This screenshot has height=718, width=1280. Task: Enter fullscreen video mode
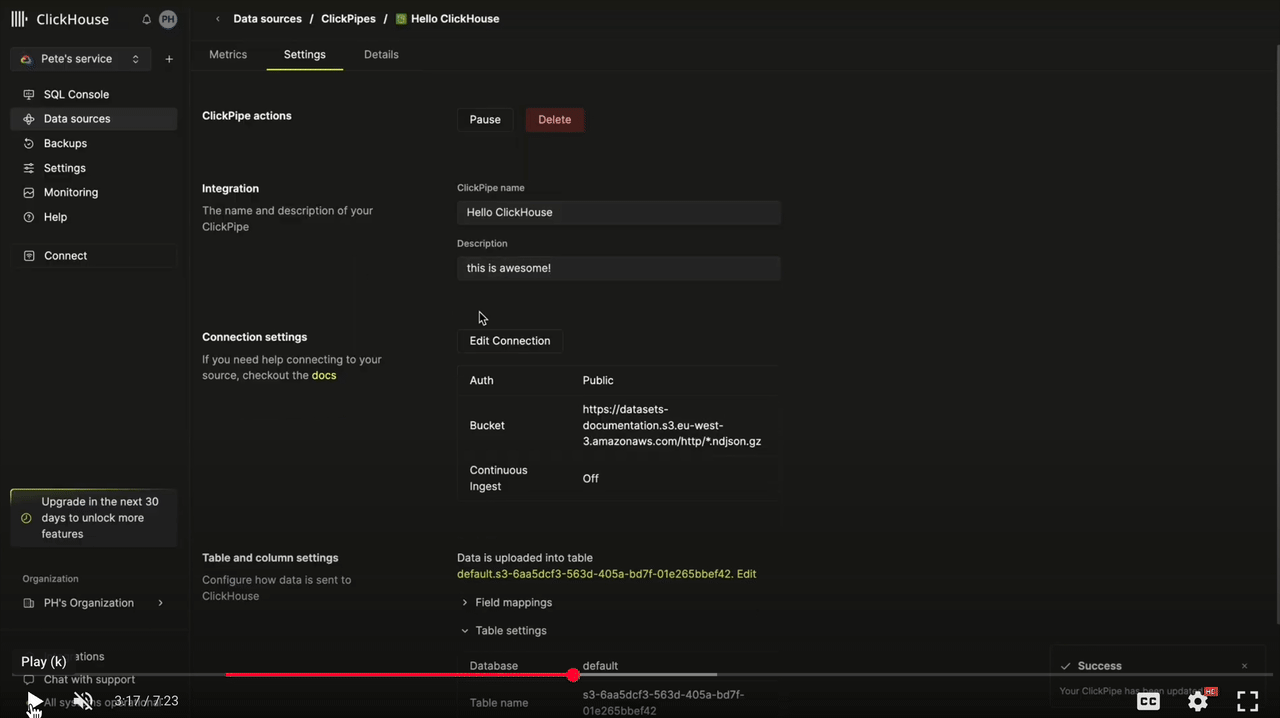click(1247, 701)
